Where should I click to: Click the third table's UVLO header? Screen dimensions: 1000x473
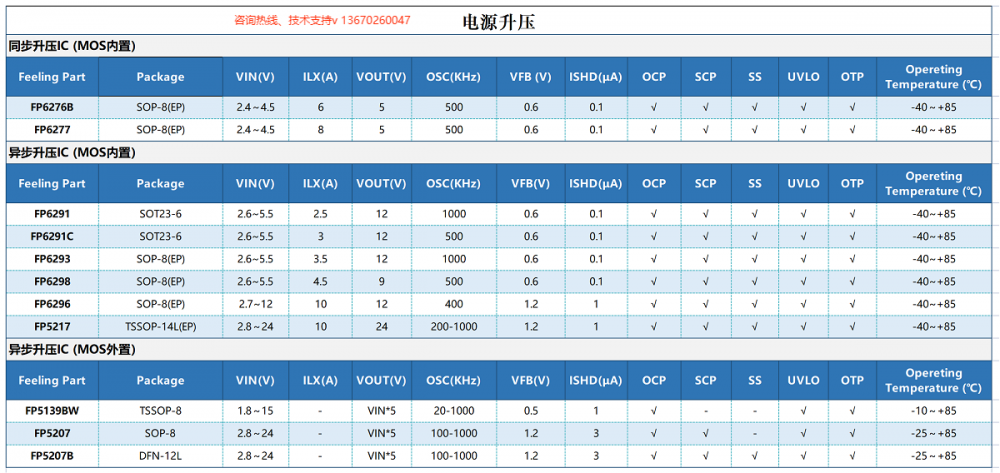pyautogui.click(x=803, y=381)
